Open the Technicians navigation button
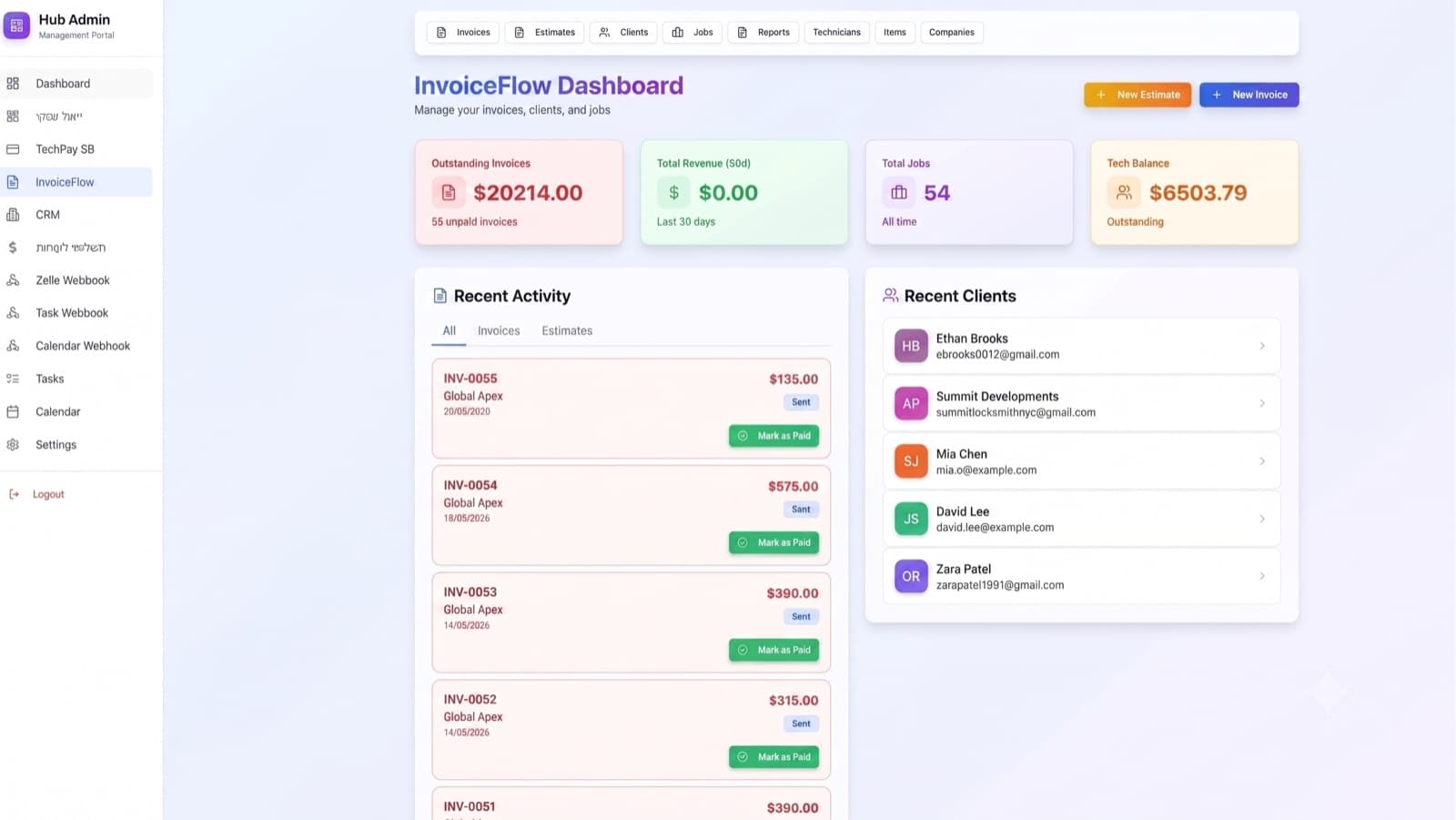 (836, 32)
